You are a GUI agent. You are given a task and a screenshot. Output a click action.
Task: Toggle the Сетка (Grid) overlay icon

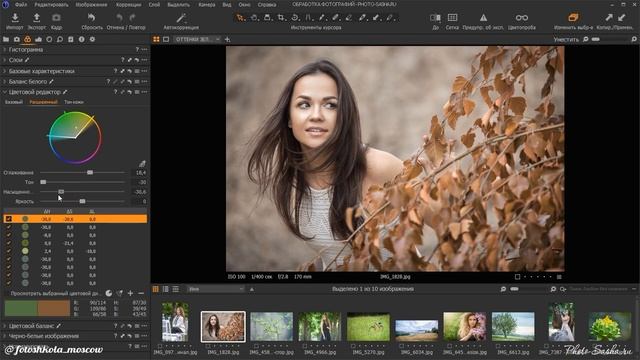(x=452, y=18)
